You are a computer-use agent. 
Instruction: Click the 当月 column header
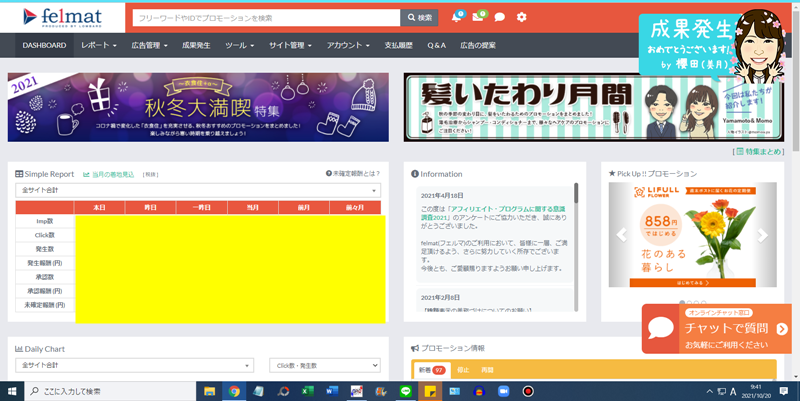[253, 208]
